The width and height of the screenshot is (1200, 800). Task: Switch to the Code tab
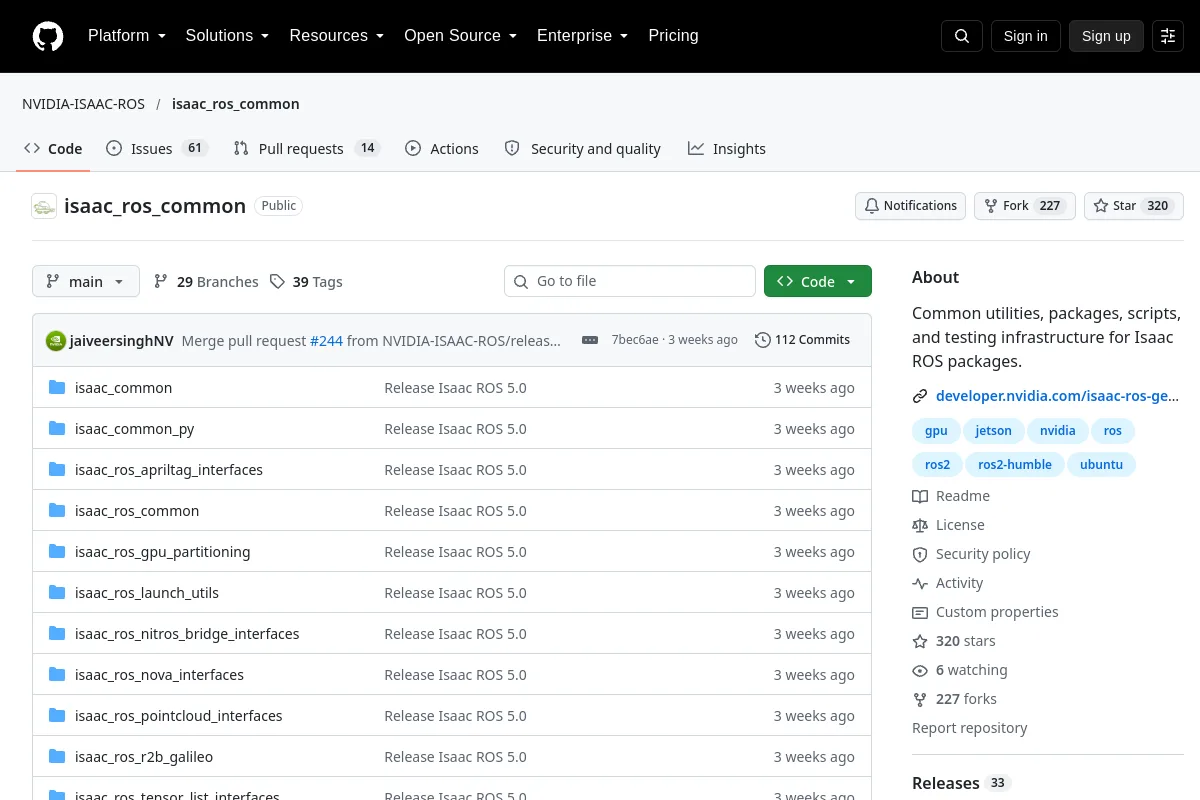click(x=53, y=148)
